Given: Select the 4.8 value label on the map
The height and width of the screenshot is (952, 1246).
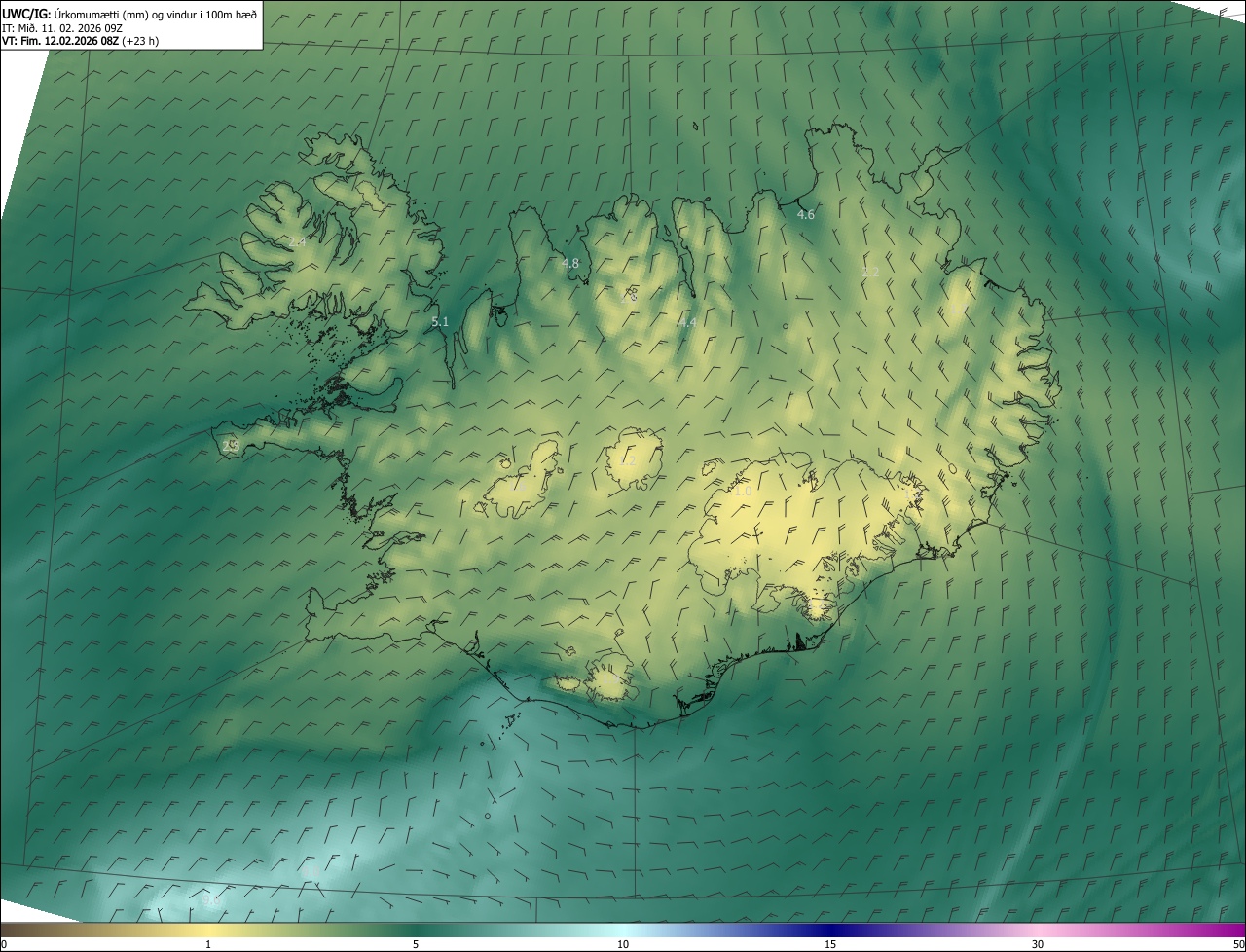Looking at the screenshot, I should coord(570,263).
